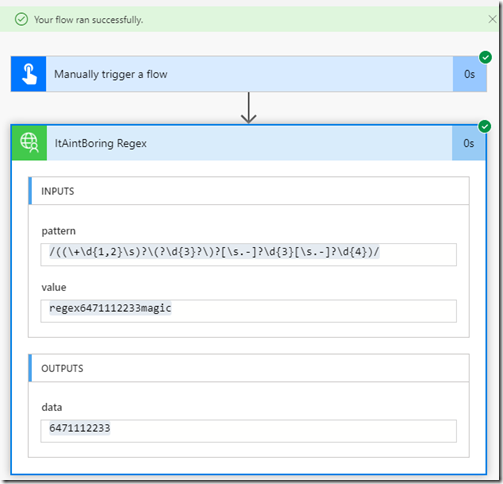Dismiss the flow success notification

492,19
